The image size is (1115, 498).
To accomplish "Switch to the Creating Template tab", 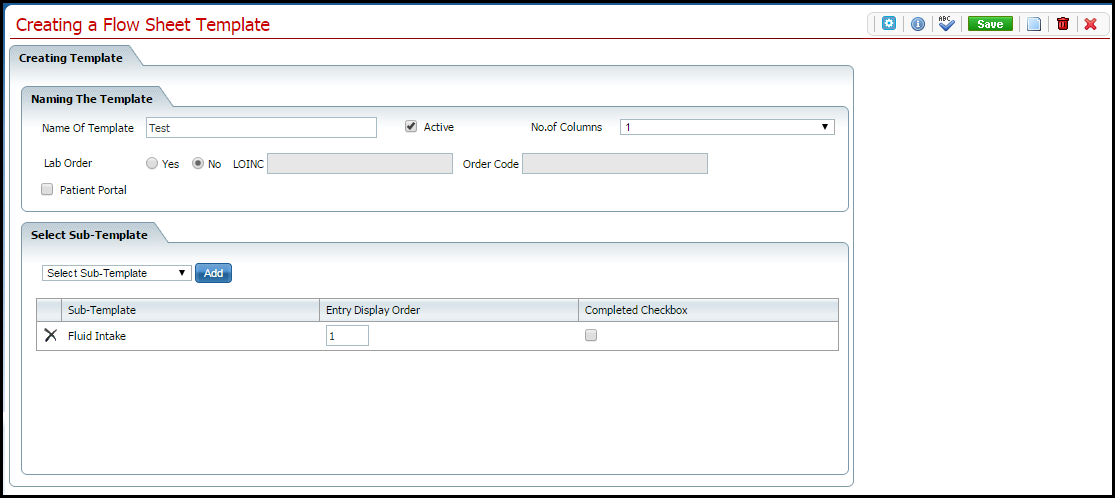I will 71,58.
